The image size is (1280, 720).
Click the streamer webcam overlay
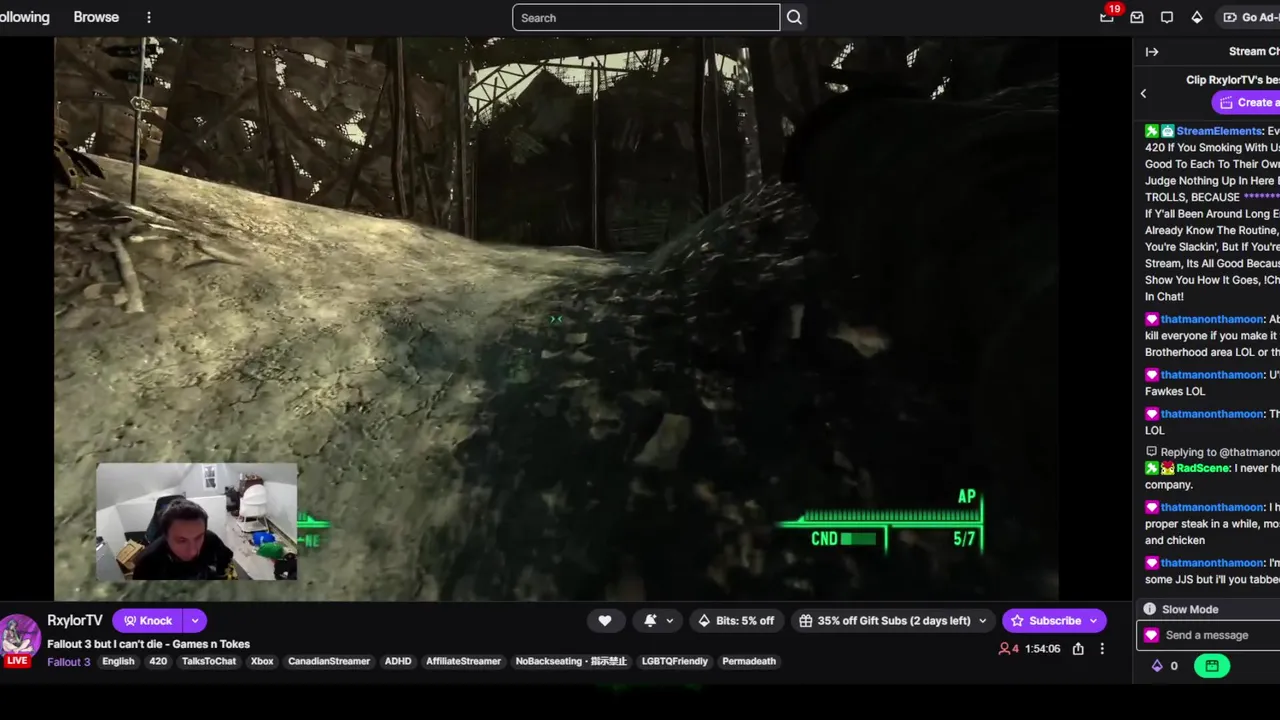[x=197, y=521]
